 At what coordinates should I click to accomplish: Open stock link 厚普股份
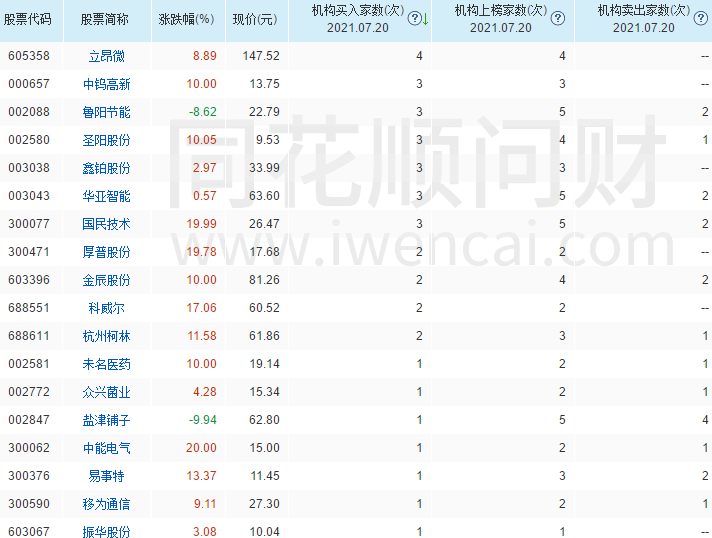107,252
